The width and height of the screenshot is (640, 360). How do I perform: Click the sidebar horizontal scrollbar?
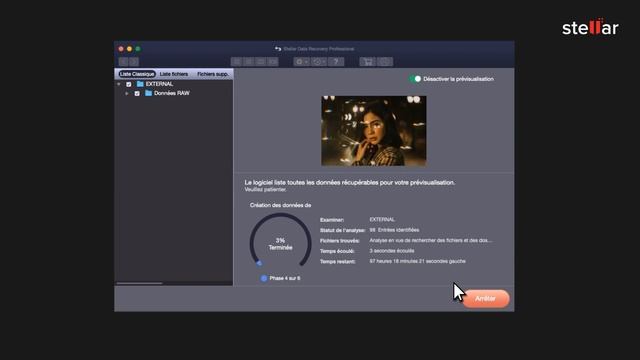coord(140,283)
